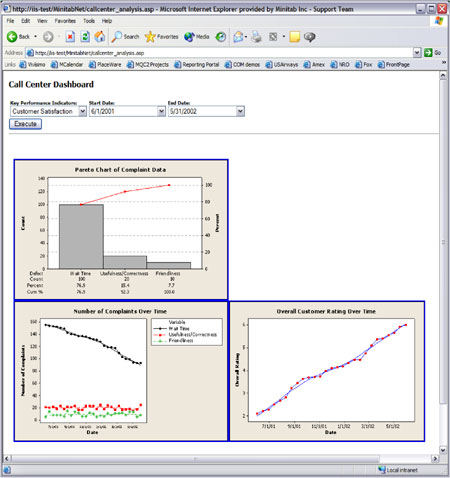Open the File menu
The height and width of the screenshot is (478, 450).
(x=10, y=21)
